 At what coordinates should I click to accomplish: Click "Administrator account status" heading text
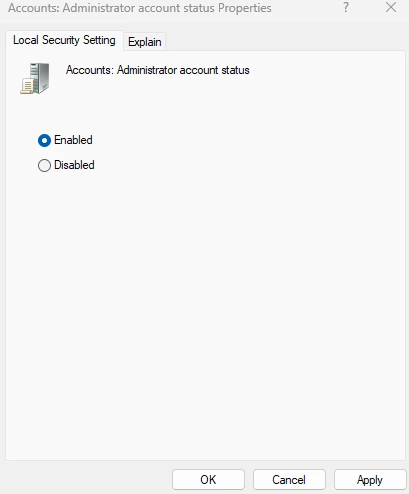pos(183,70)
